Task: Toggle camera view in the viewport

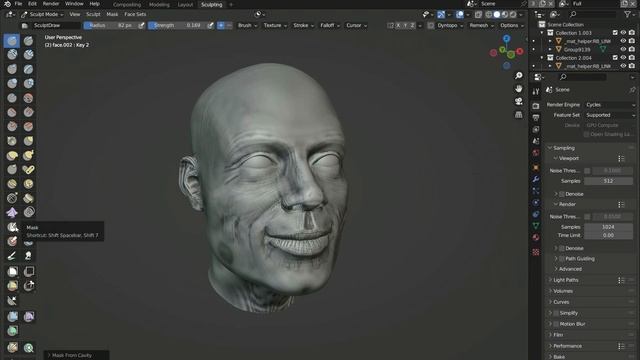Action: 518,101
